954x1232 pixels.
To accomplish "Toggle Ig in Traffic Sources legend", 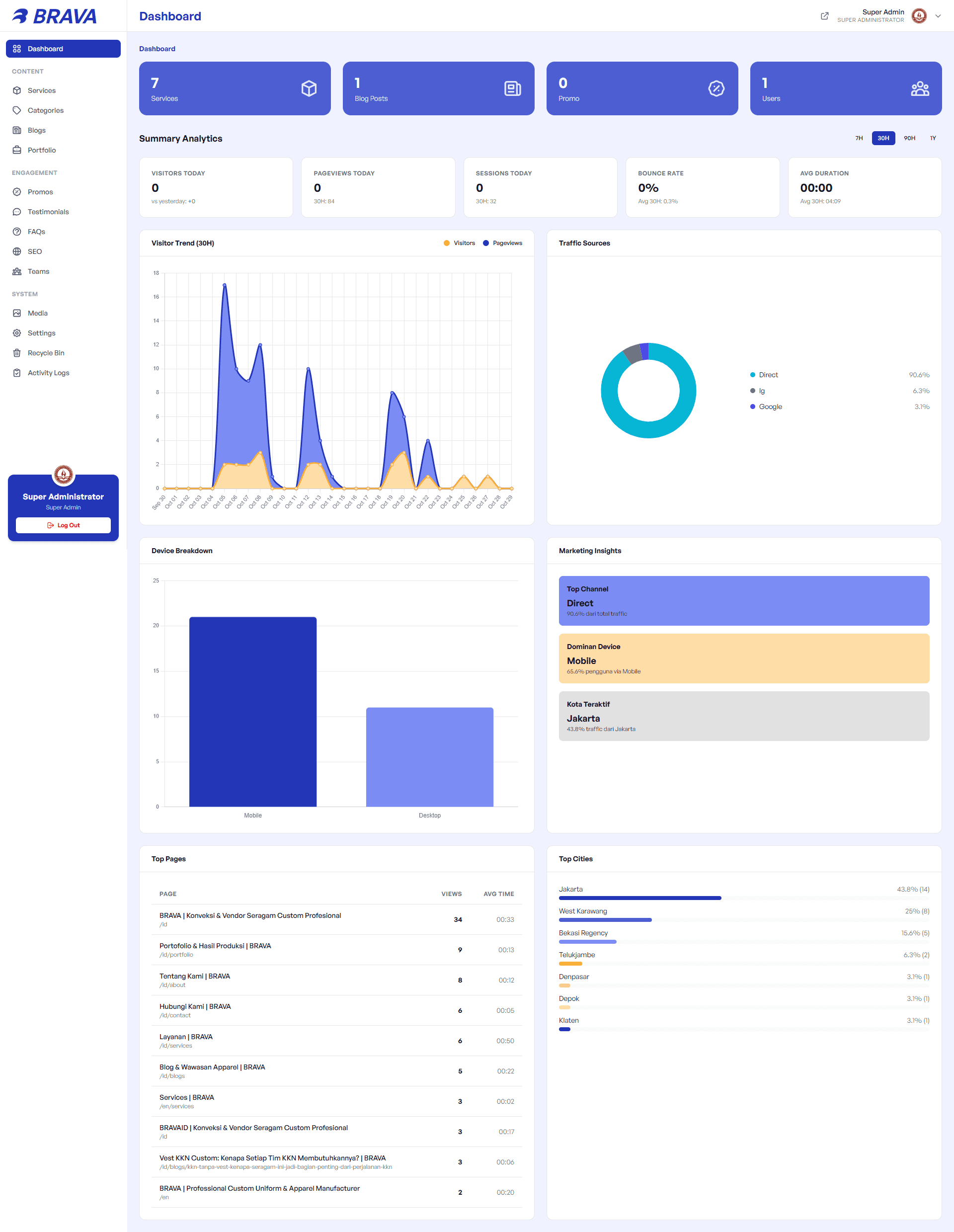I will point(757,390).
